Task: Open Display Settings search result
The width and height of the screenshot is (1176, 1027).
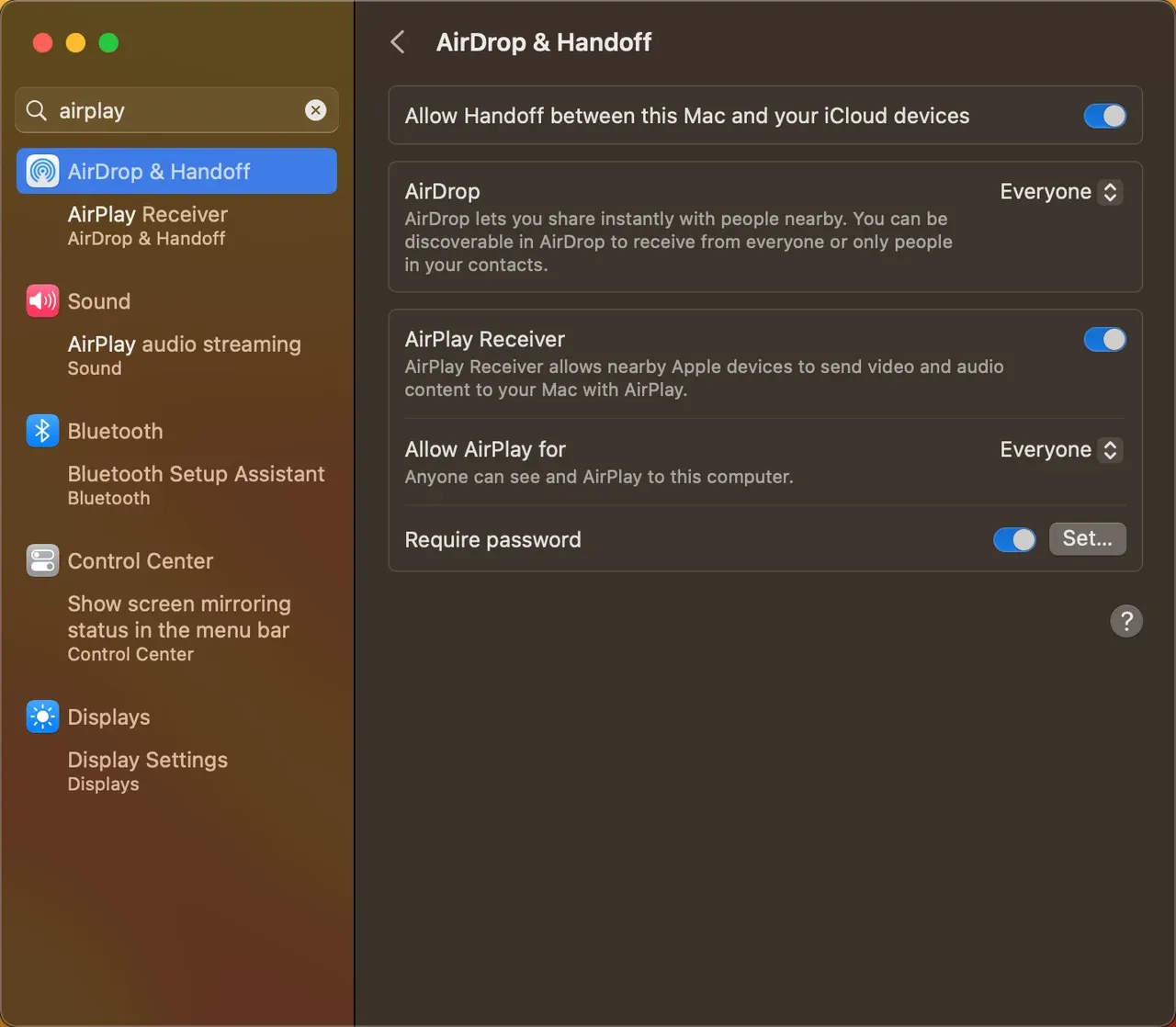Action: click(x=148, y=770)
